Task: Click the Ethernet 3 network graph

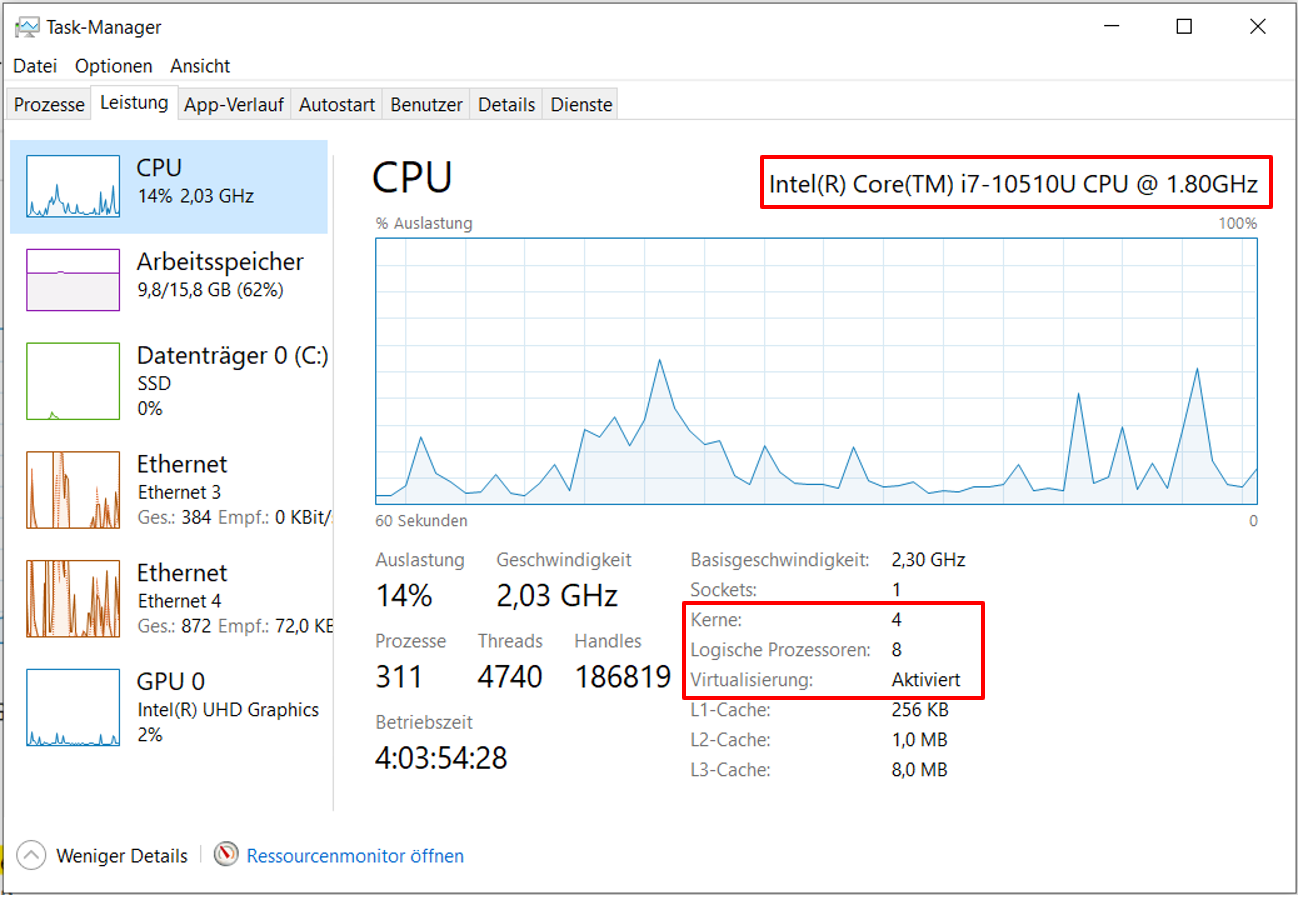Action: (73, 490)
